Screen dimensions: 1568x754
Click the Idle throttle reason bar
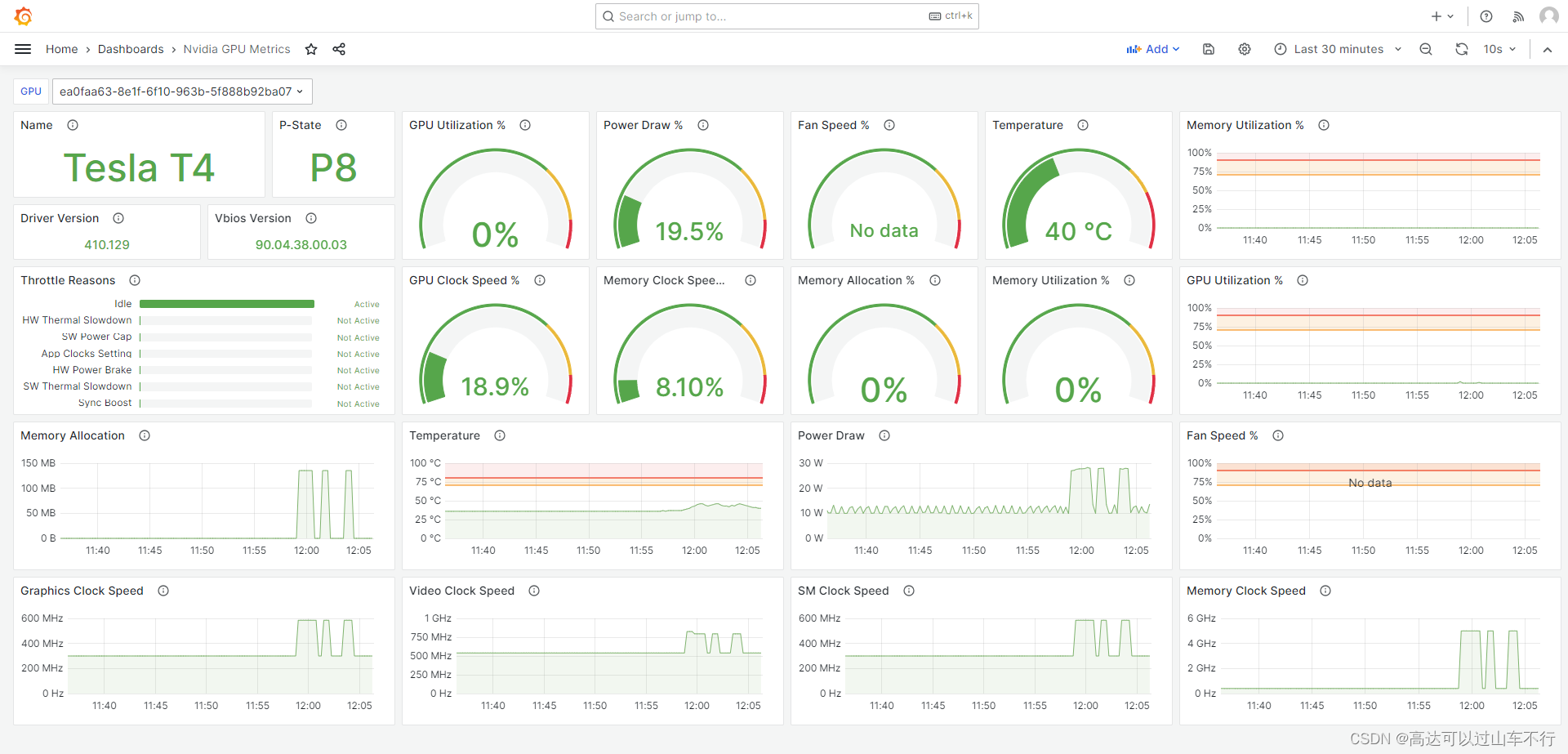point(227,304)
